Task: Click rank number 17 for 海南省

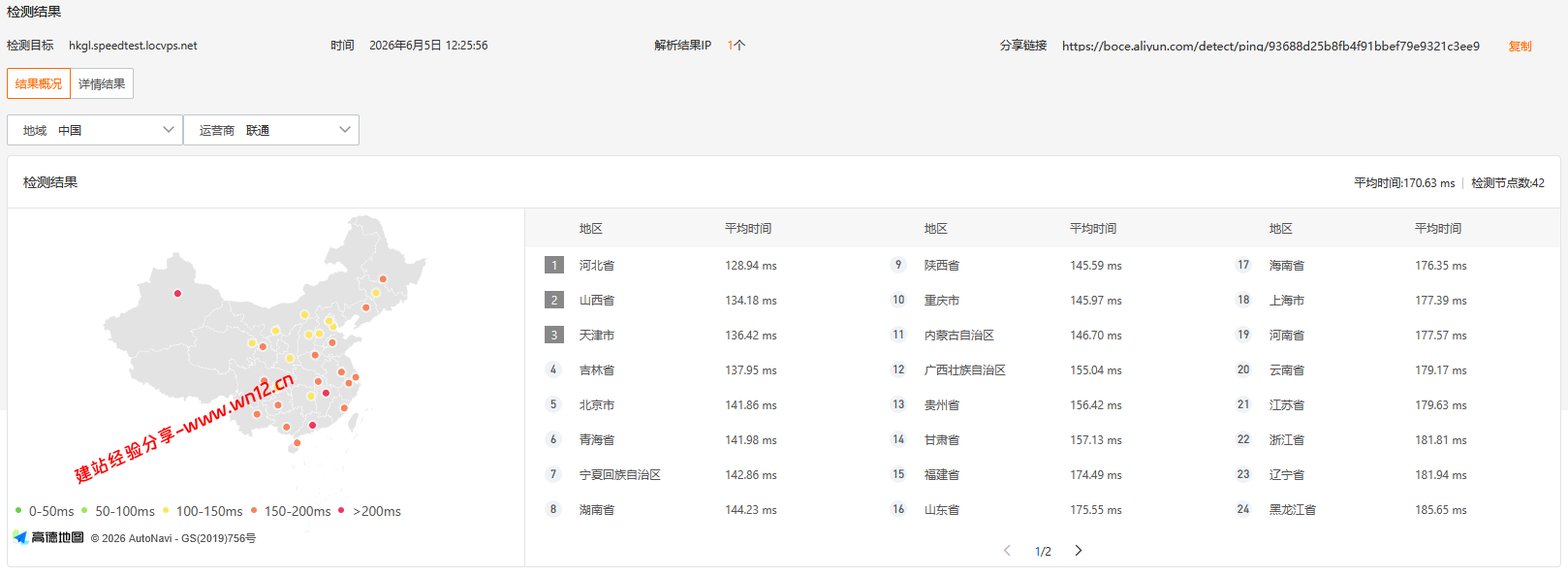Action: [1243, 265]
